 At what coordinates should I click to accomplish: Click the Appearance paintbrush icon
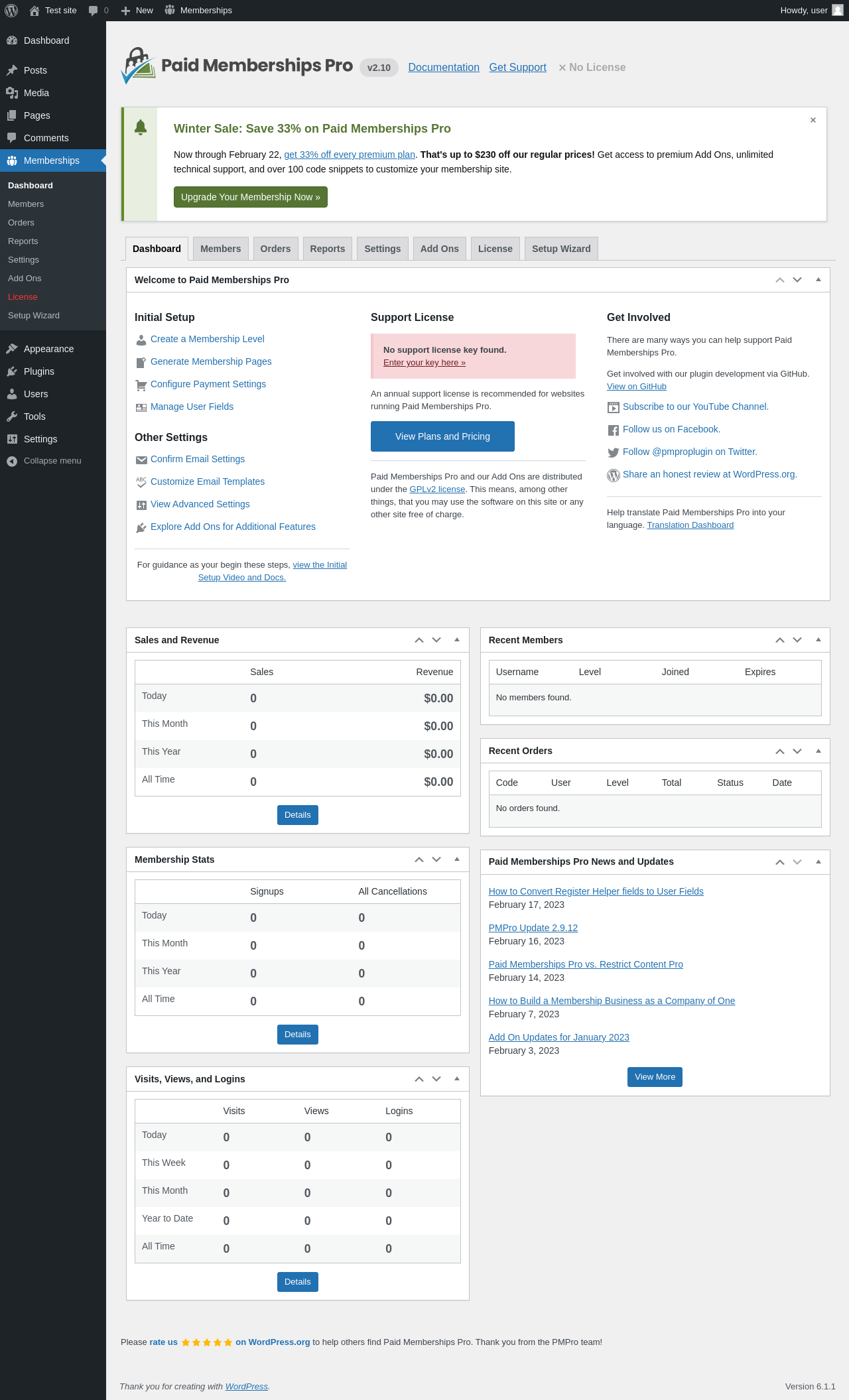12,349
